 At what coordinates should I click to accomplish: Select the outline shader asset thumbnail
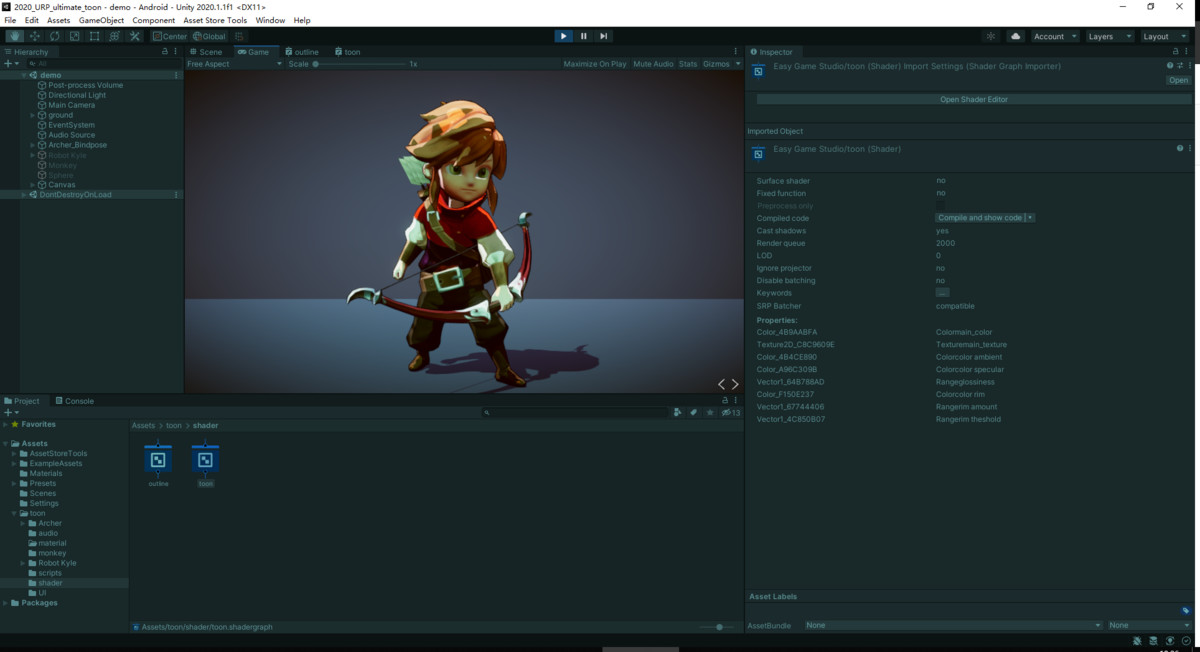click(x=158, y=460)
